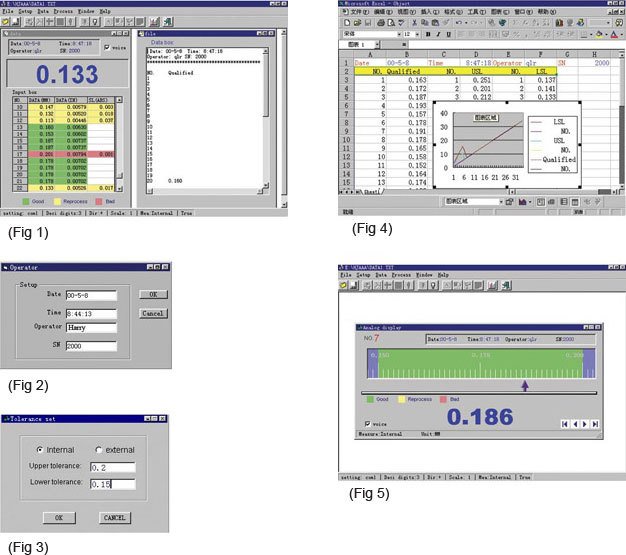The width and height of the screenshot is (626, 555).
Task: Open the chart objects dropdown on chart toolbar
Action: click(x=501, y=202)
